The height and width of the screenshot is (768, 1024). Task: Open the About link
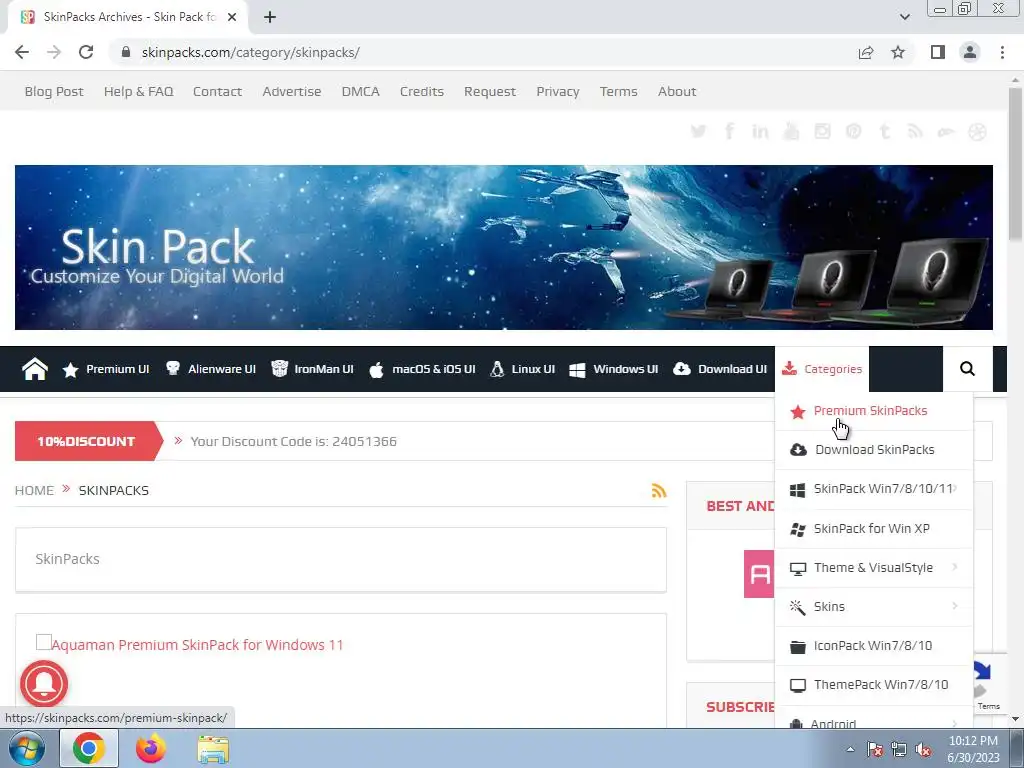click(677, 91)
